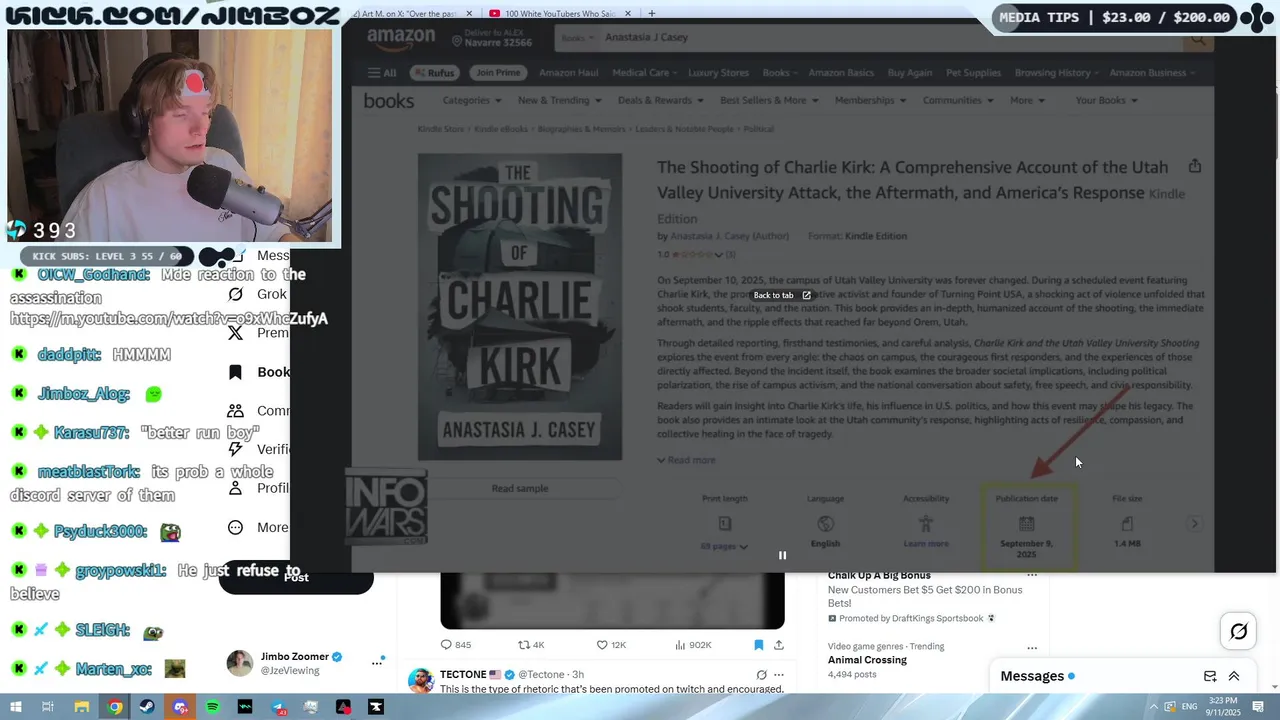Open the floating Grok button
Viewport: 1280px width, 720px height.
click(x=1238, y=631)
